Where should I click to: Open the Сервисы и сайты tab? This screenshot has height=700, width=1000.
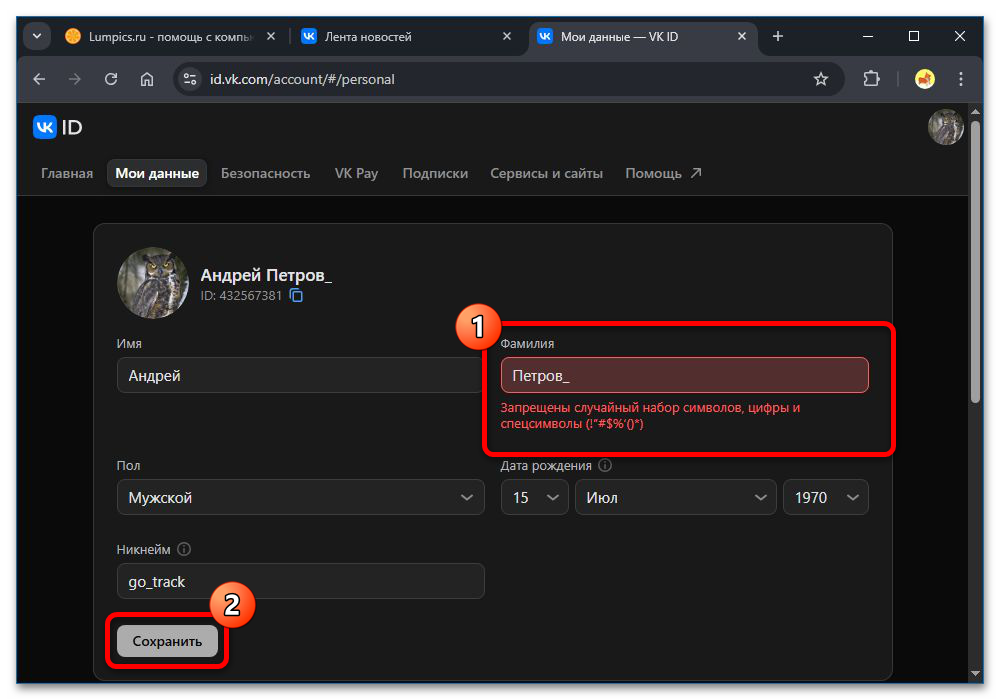pos(546,173)
